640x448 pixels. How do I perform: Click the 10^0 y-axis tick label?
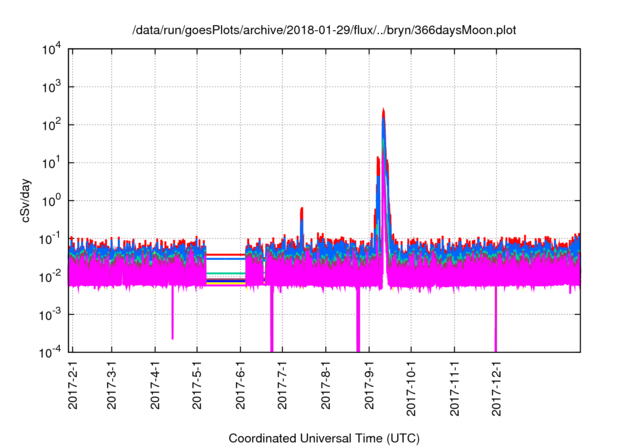click(x=51, y=200)
